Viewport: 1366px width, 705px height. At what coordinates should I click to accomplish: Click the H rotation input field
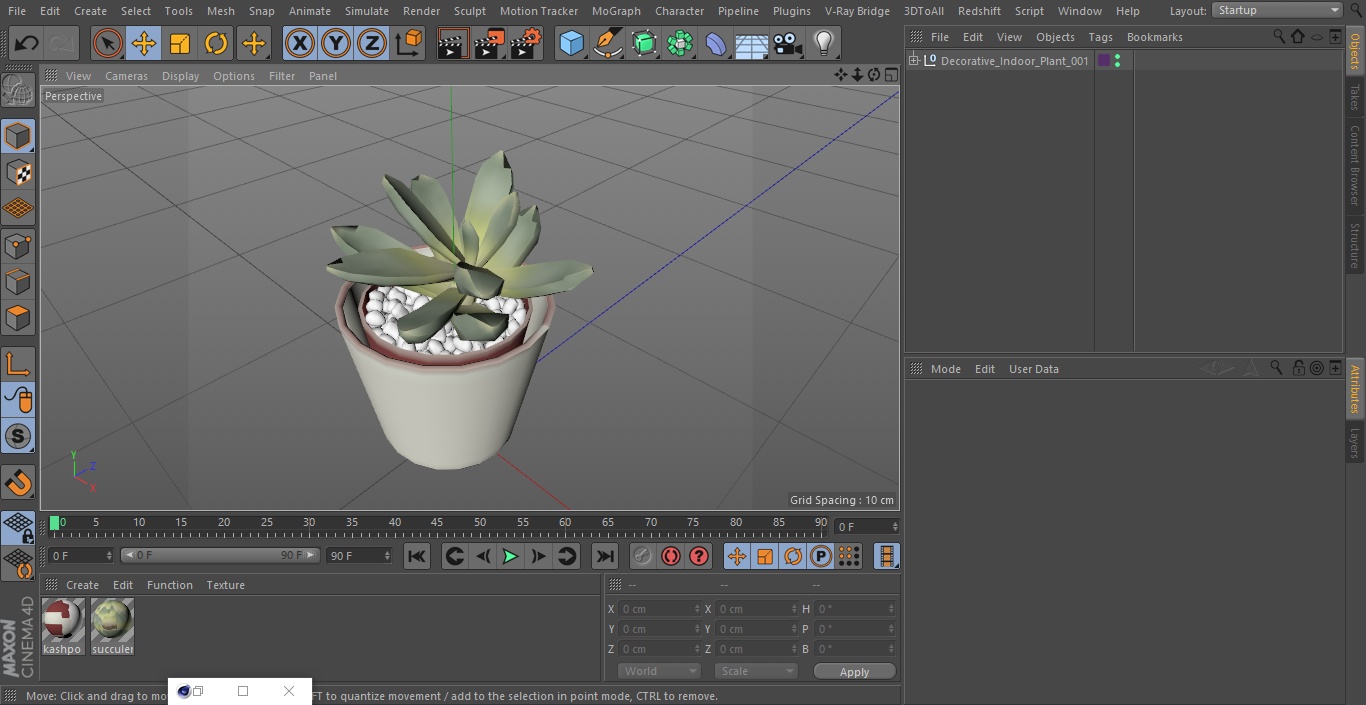pos(856,609)
